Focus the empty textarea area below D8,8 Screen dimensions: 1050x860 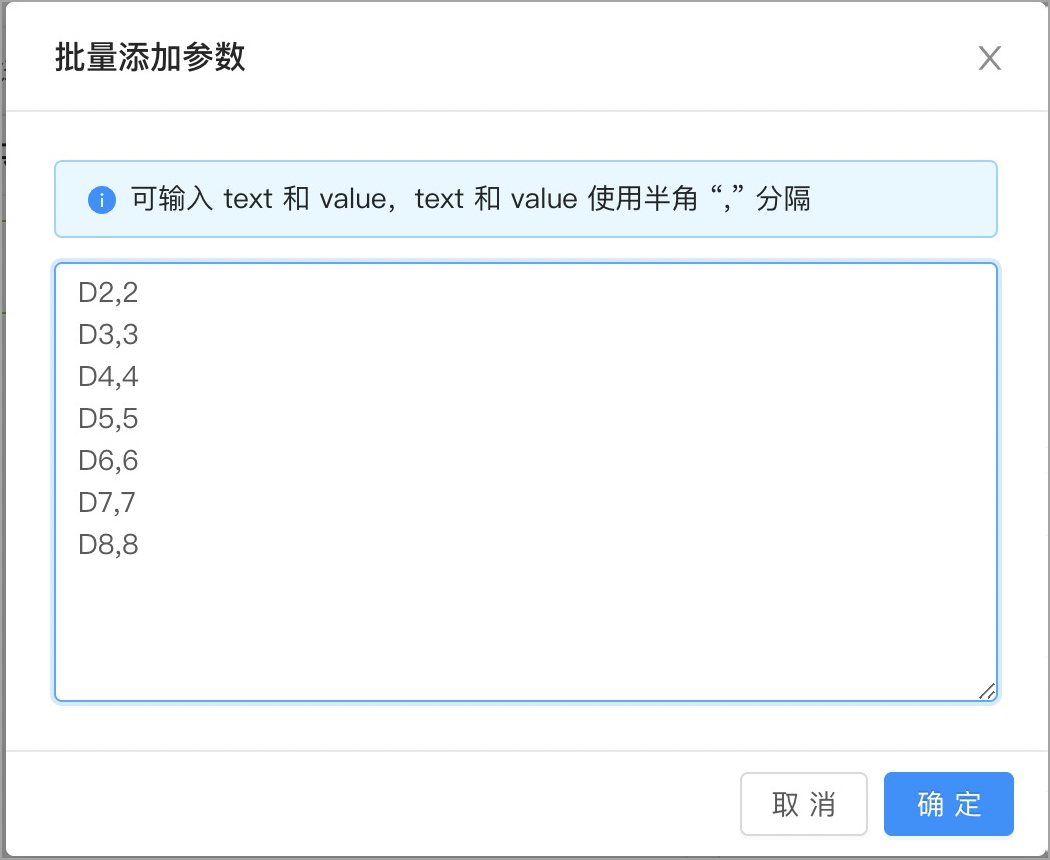pos(526,626)
